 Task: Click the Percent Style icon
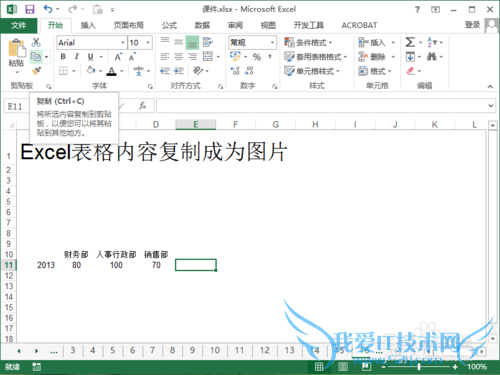point(257,57)
